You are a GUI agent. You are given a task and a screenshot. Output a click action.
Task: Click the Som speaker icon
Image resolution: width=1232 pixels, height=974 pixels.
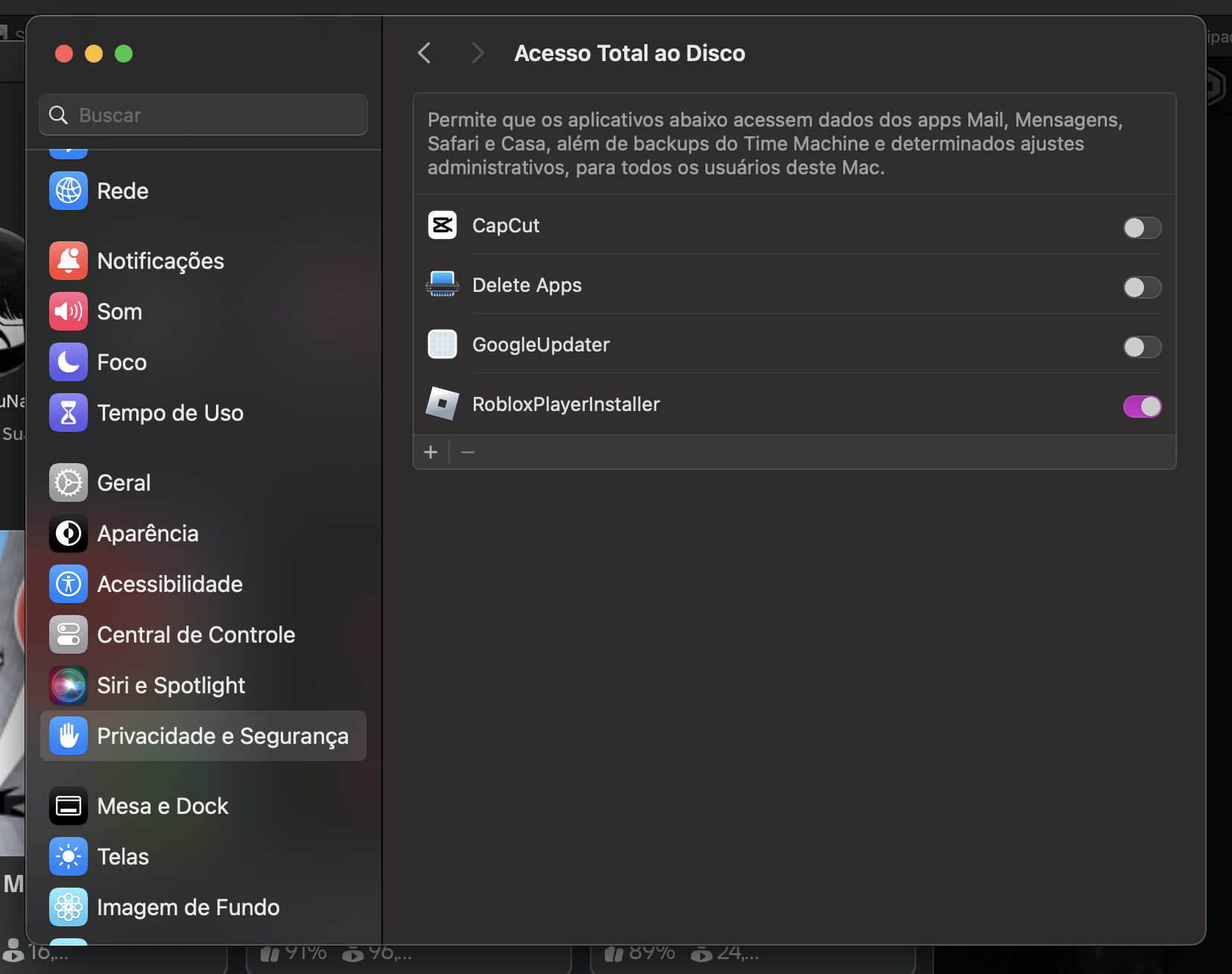coord(69,311)
